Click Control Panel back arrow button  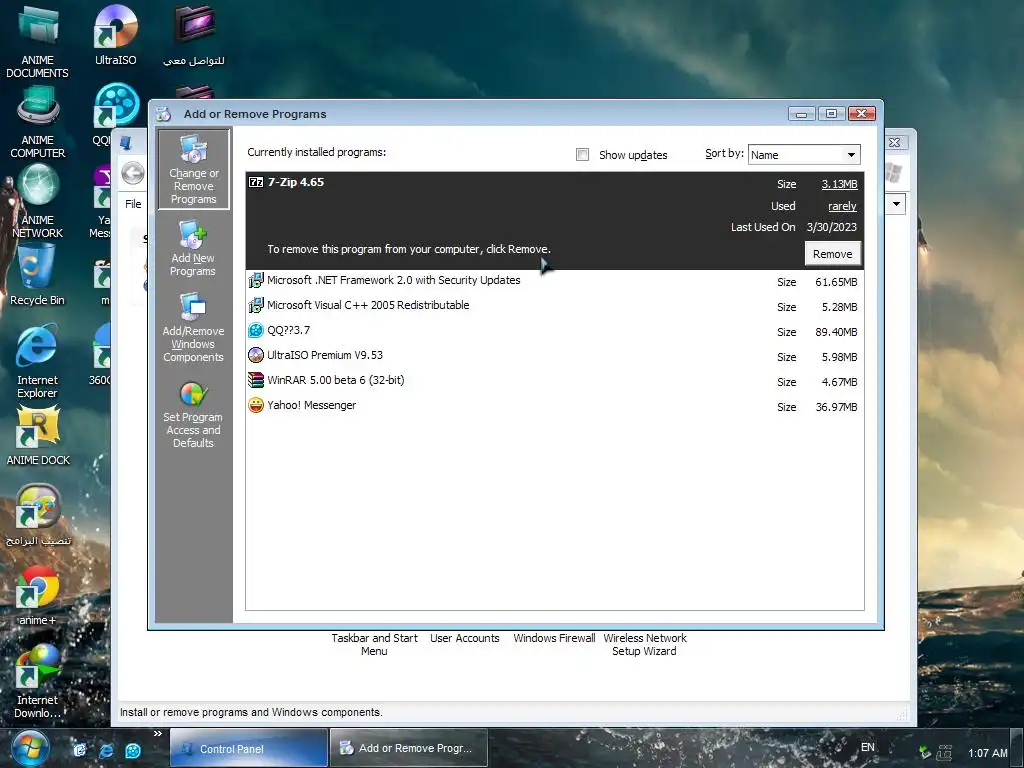[x=133, y=174]
